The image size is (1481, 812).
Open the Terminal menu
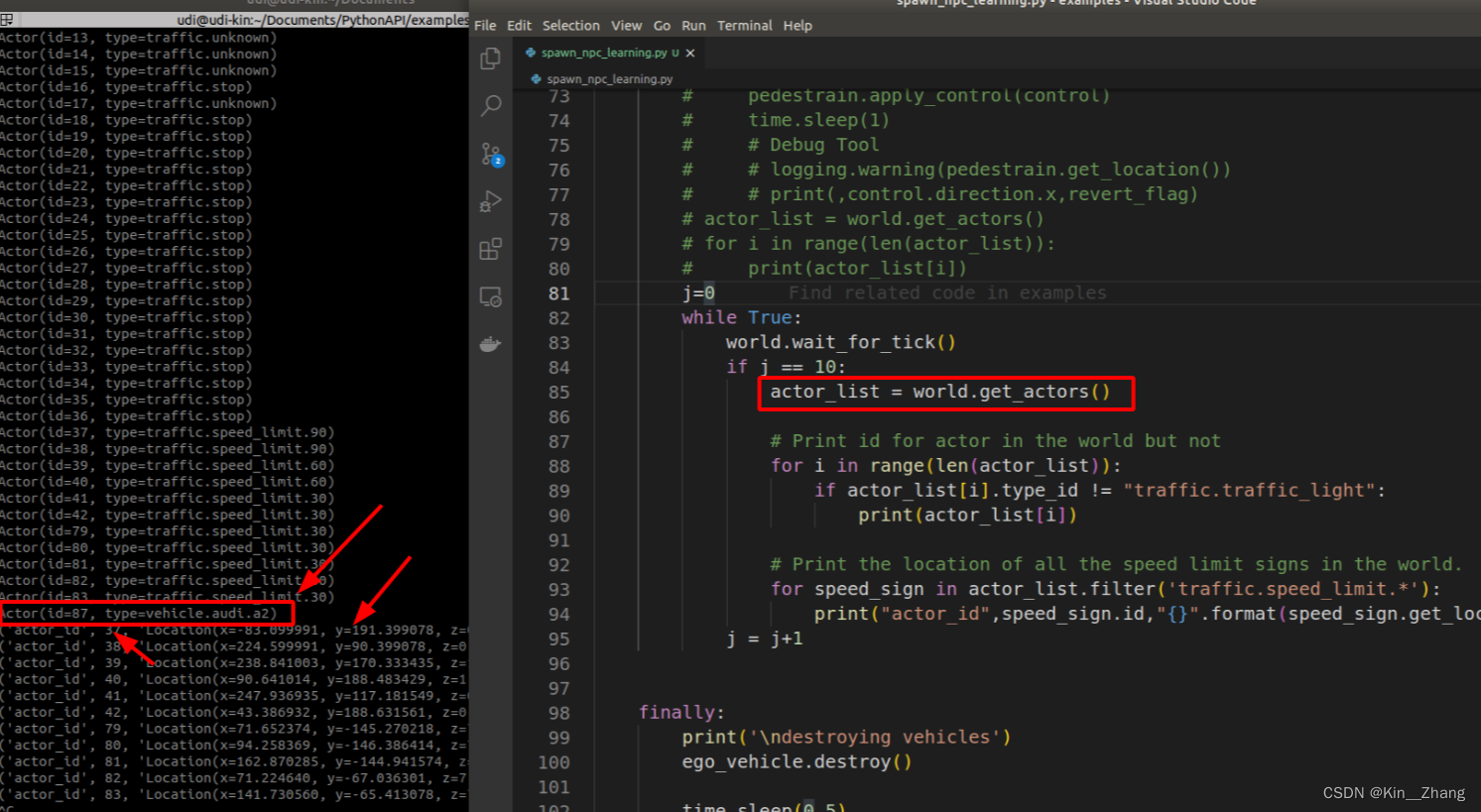[744, 26]
